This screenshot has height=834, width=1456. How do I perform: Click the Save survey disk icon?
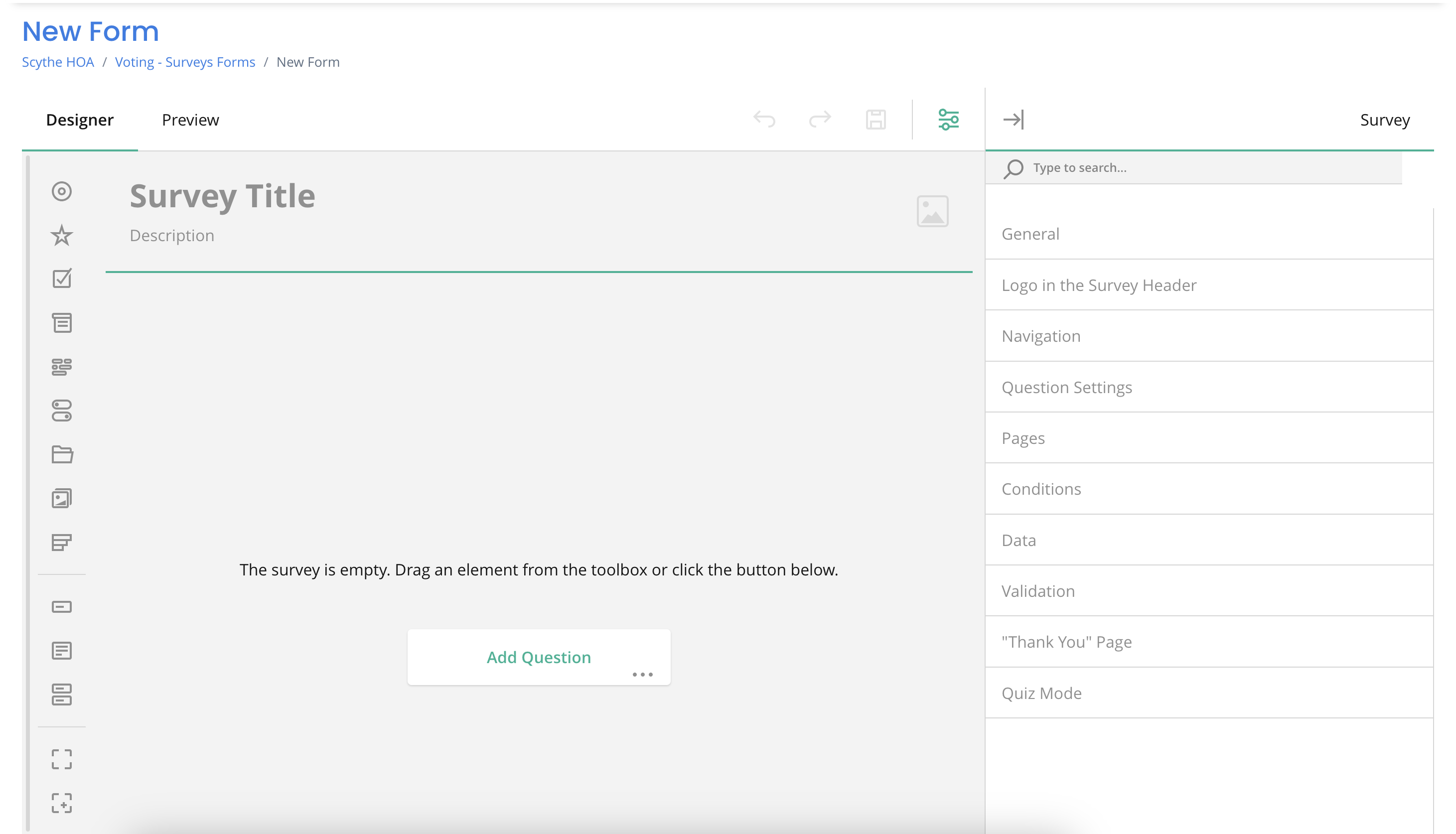click(876, 120)
